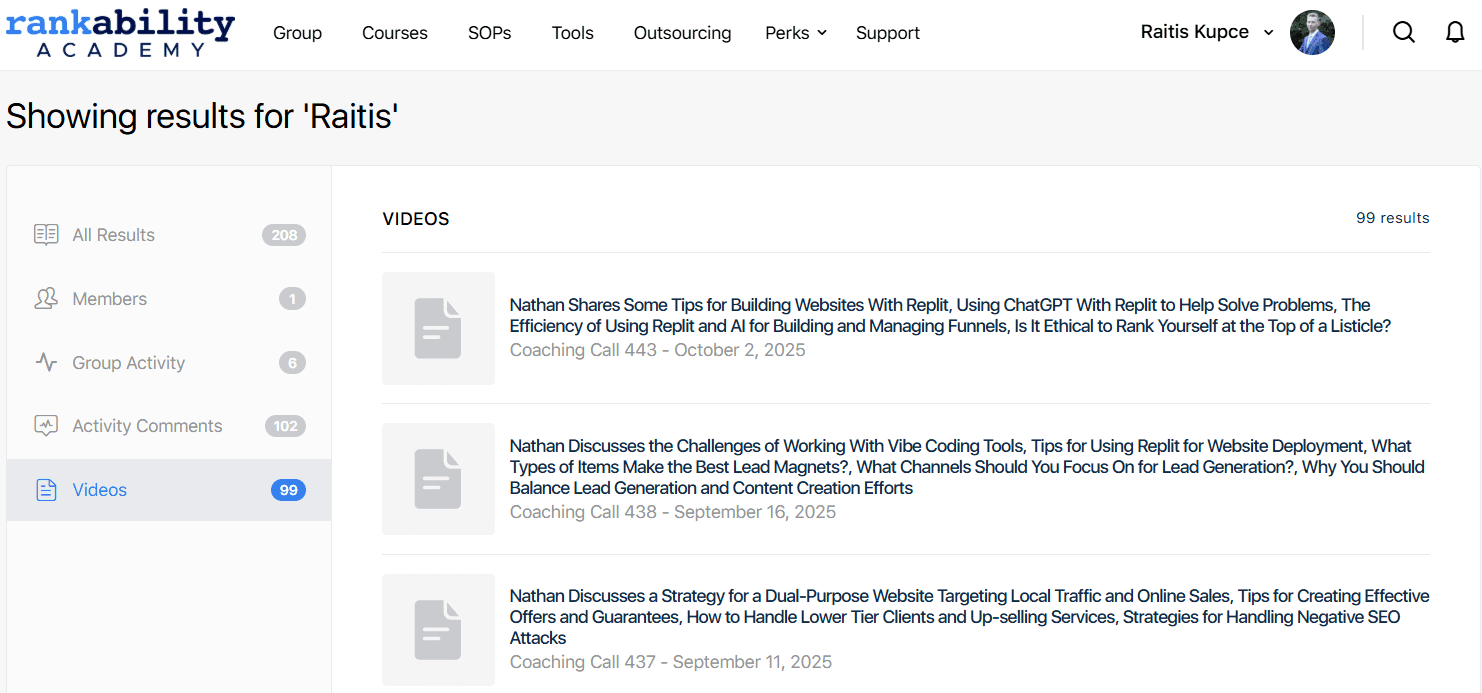1482x693 pixels.
Task: Open the Courses menu item
Action: tap(394, 33)
